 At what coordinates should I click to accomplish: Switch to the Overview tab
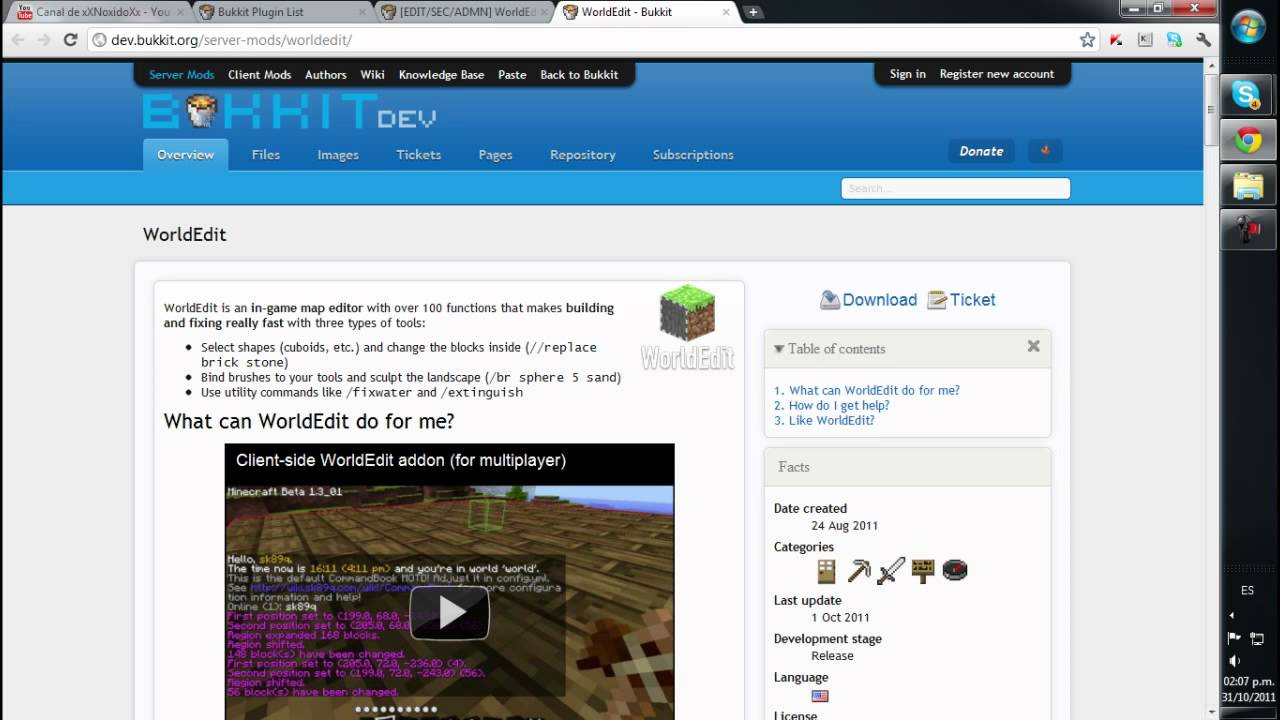tap(185, 155)
